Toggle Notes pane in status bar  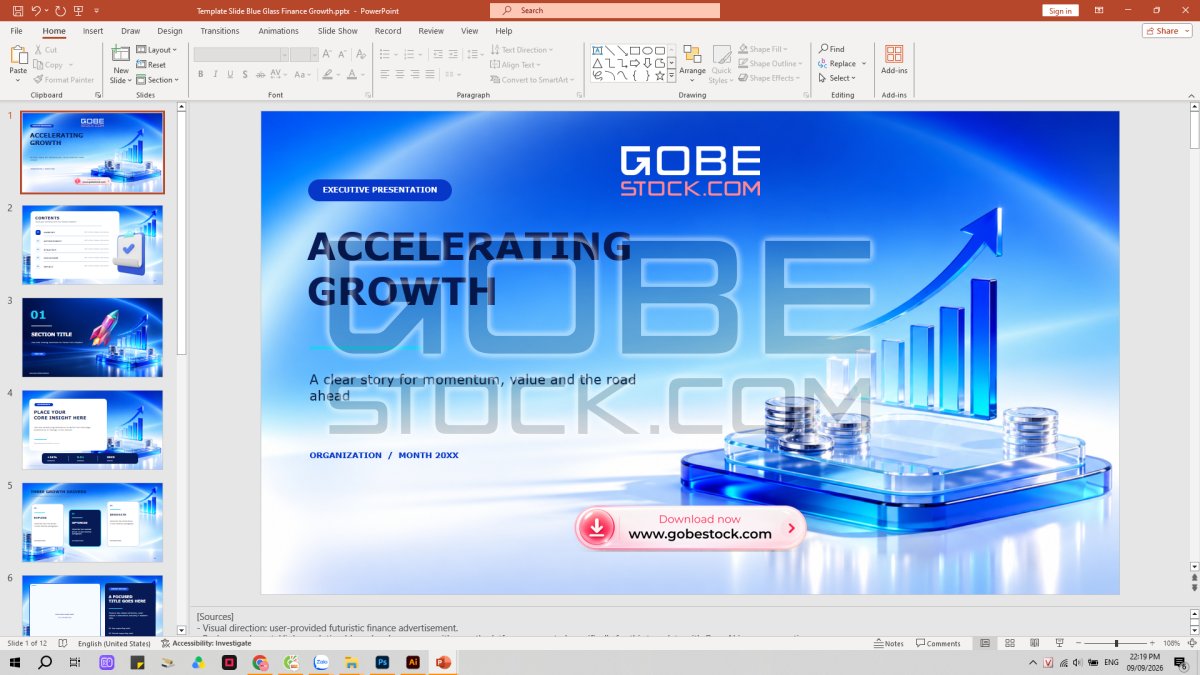888,643
